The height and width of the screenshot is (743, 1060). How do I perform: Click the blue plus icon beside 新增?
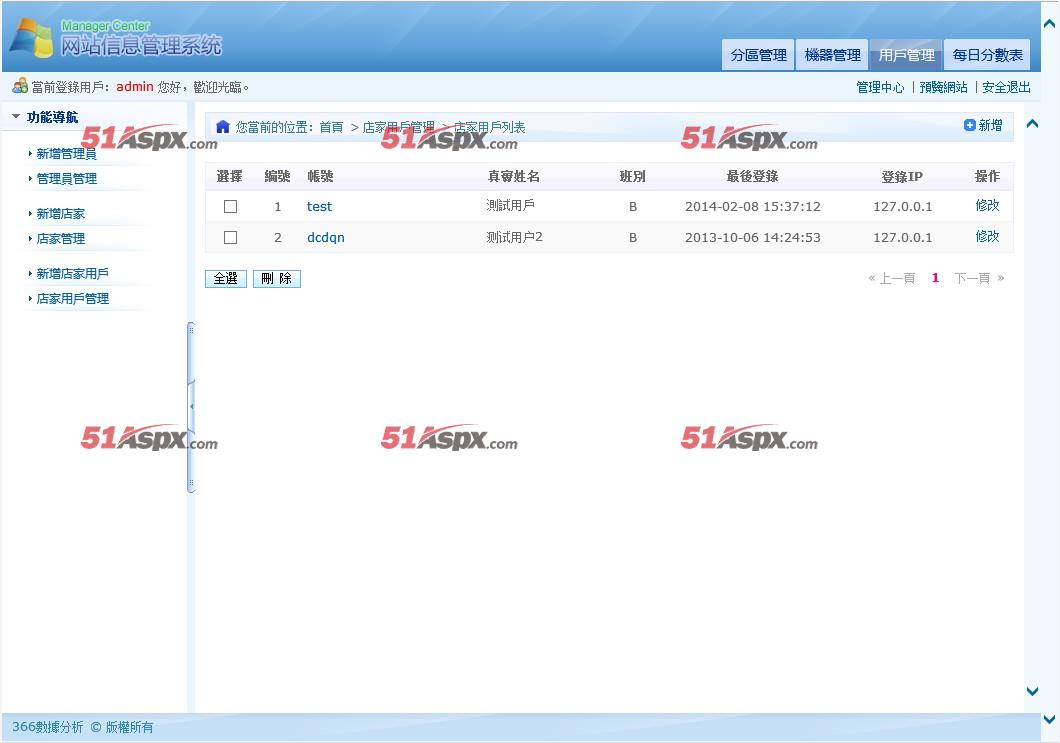pos(969,125)
